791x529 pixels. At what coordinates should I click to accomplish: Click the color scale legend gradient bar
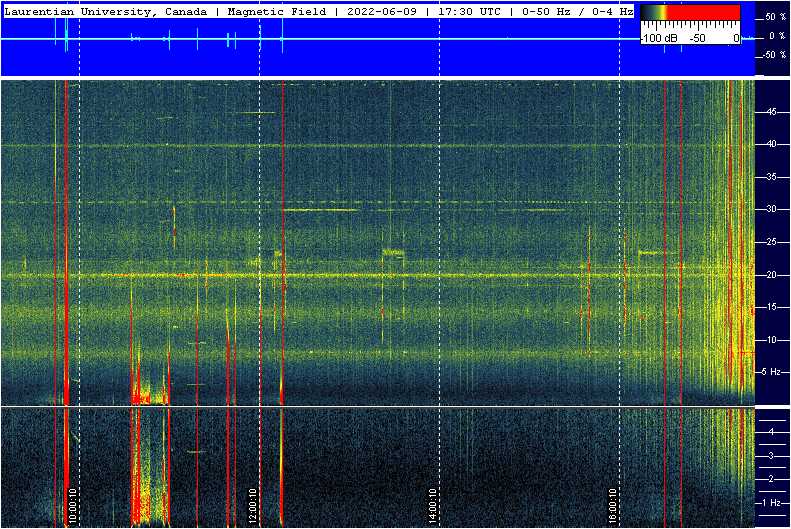(x=690, y=14)
